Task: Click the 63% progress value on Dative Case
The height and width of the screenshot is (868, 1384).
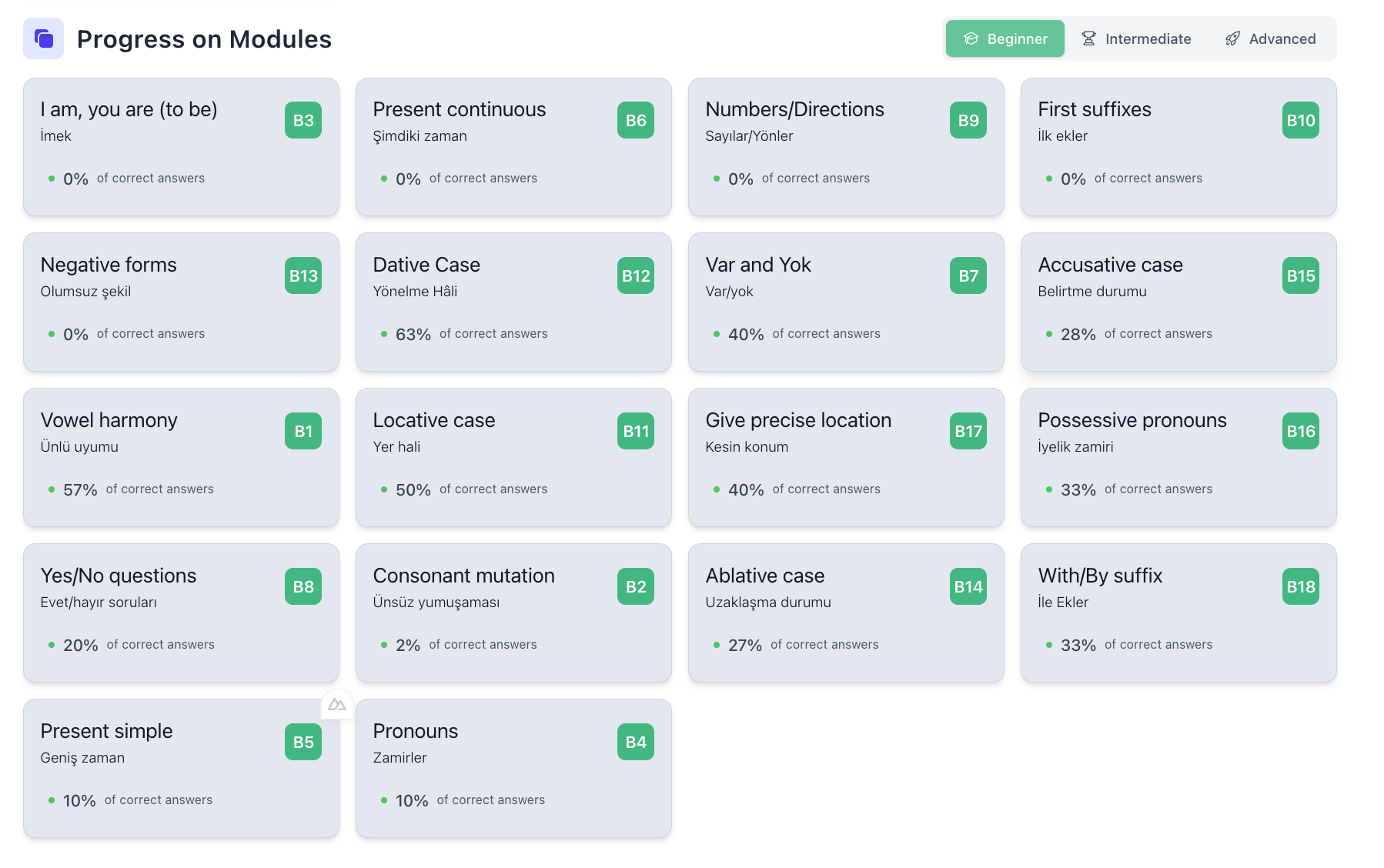Action: [x=413, y=334]
